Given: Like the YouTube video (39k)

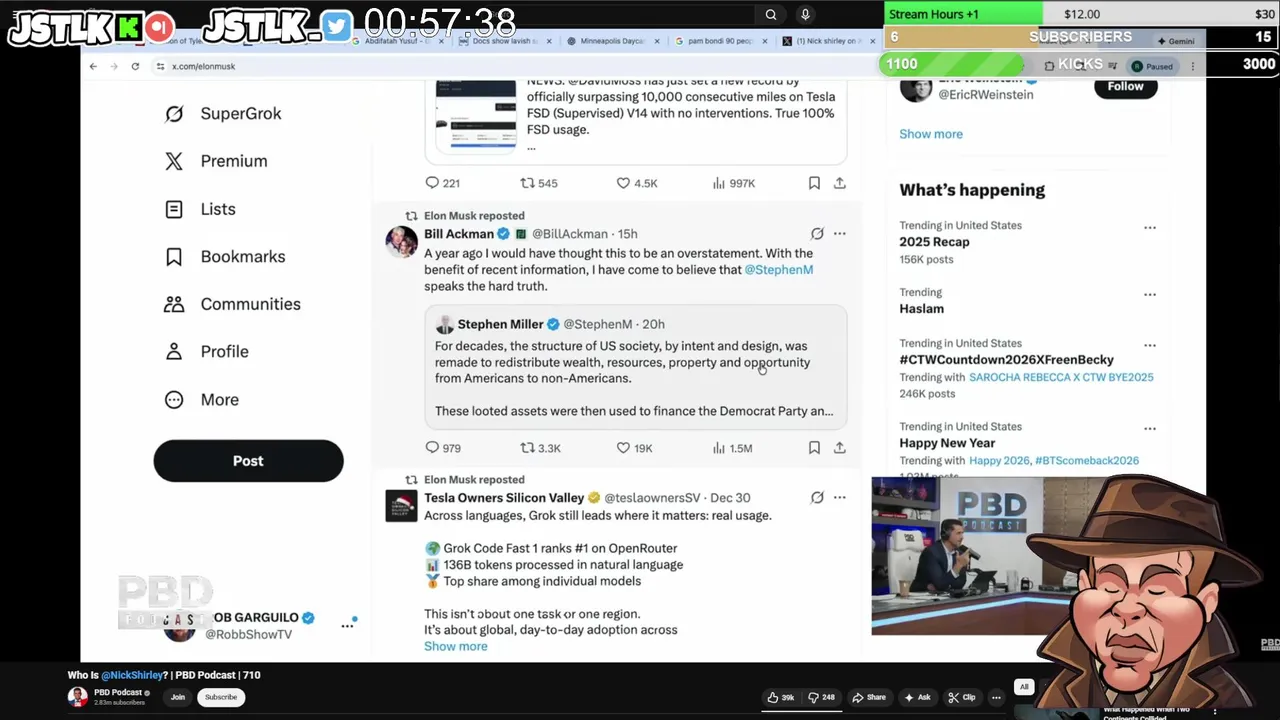Looking at the screenshot, I should tap(781, 697).
